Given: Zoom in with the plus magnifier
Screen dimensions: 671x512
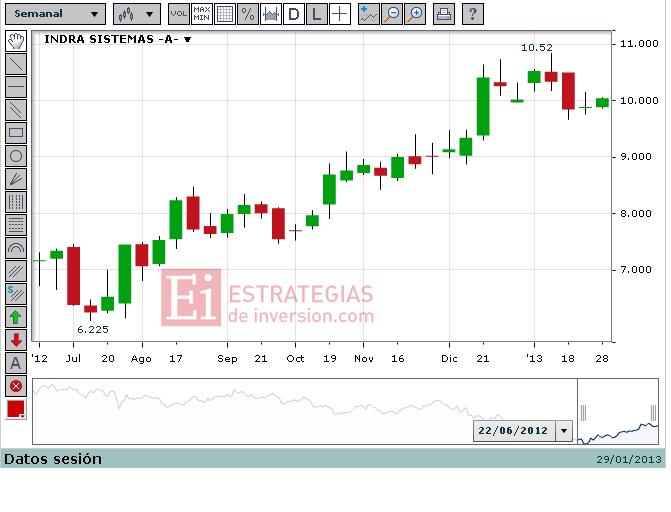Looking at the screenshot, I should click(415, 14).
